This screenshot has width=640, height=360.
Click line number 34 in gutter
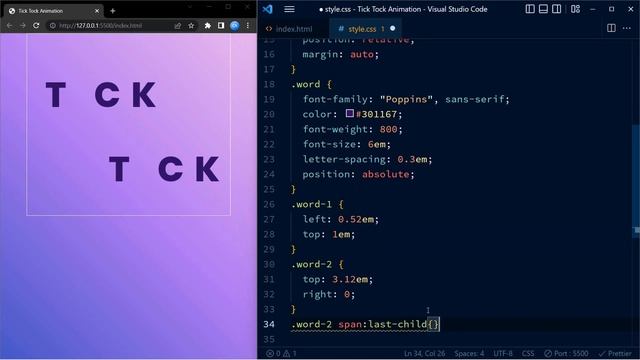269,324
